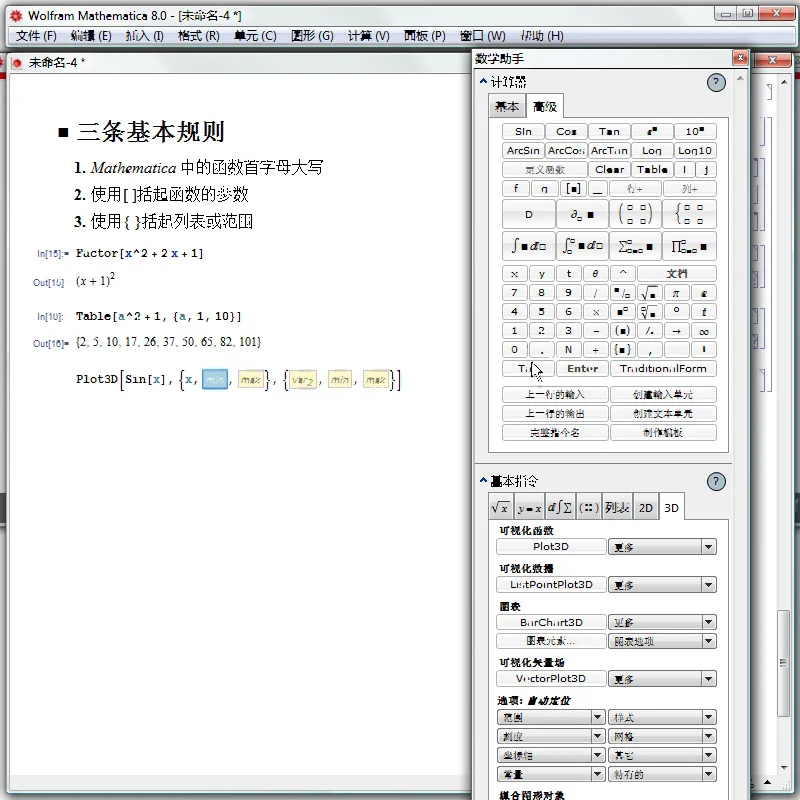Switch to the calculus d∫Σ tab

[560, 508]
